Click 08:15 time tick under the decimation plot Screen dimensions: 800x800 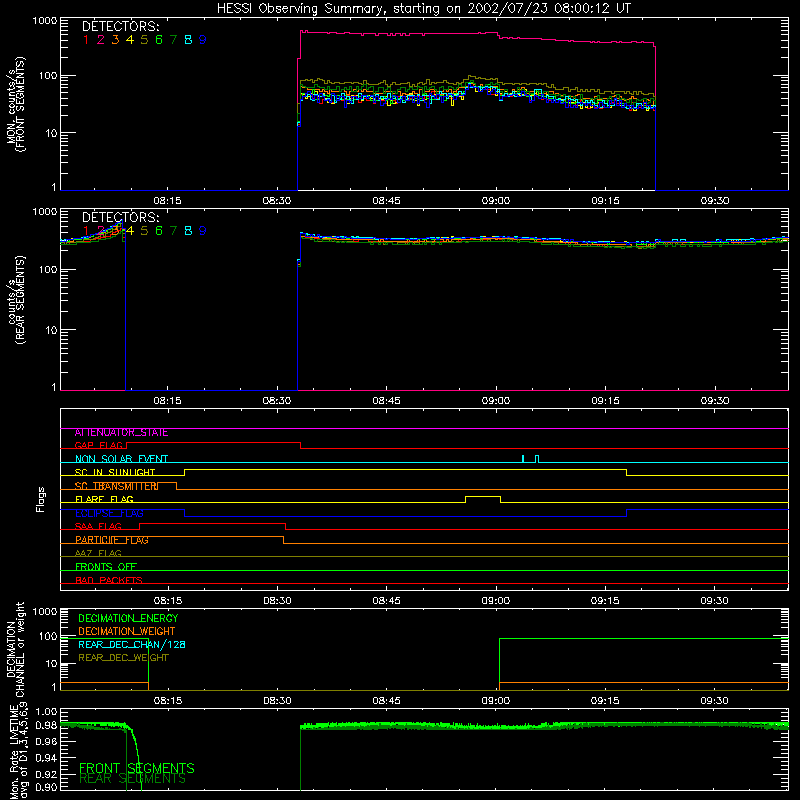168,701
